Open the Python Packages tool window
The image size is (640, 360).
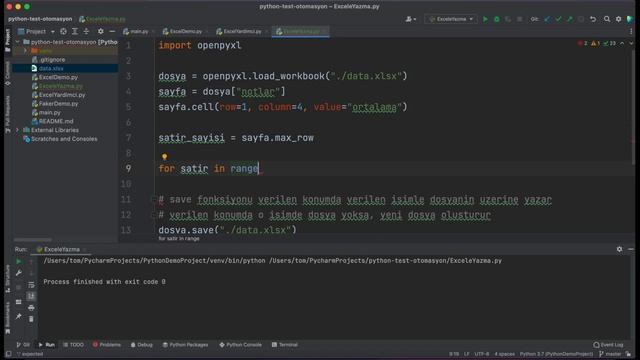point(185,345)
